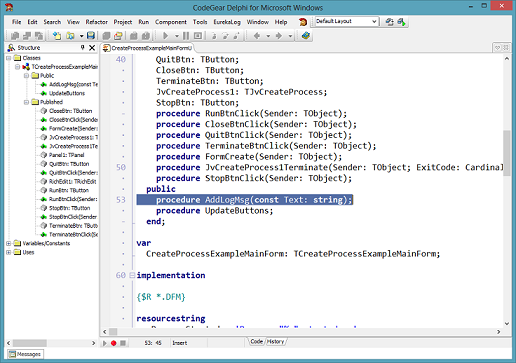Click the Trace Into debug icon
The width and height of the screenshot is (516, 363).
coord(214,35)
